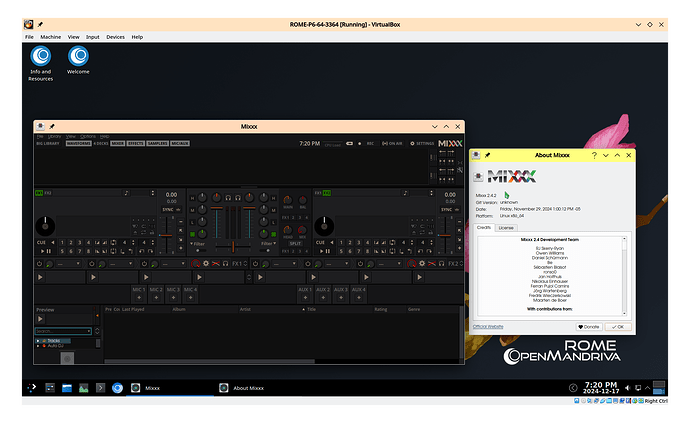Switch to the Credits tab in About Mixxx
This screenshot has height=430, width=690.
484,228
